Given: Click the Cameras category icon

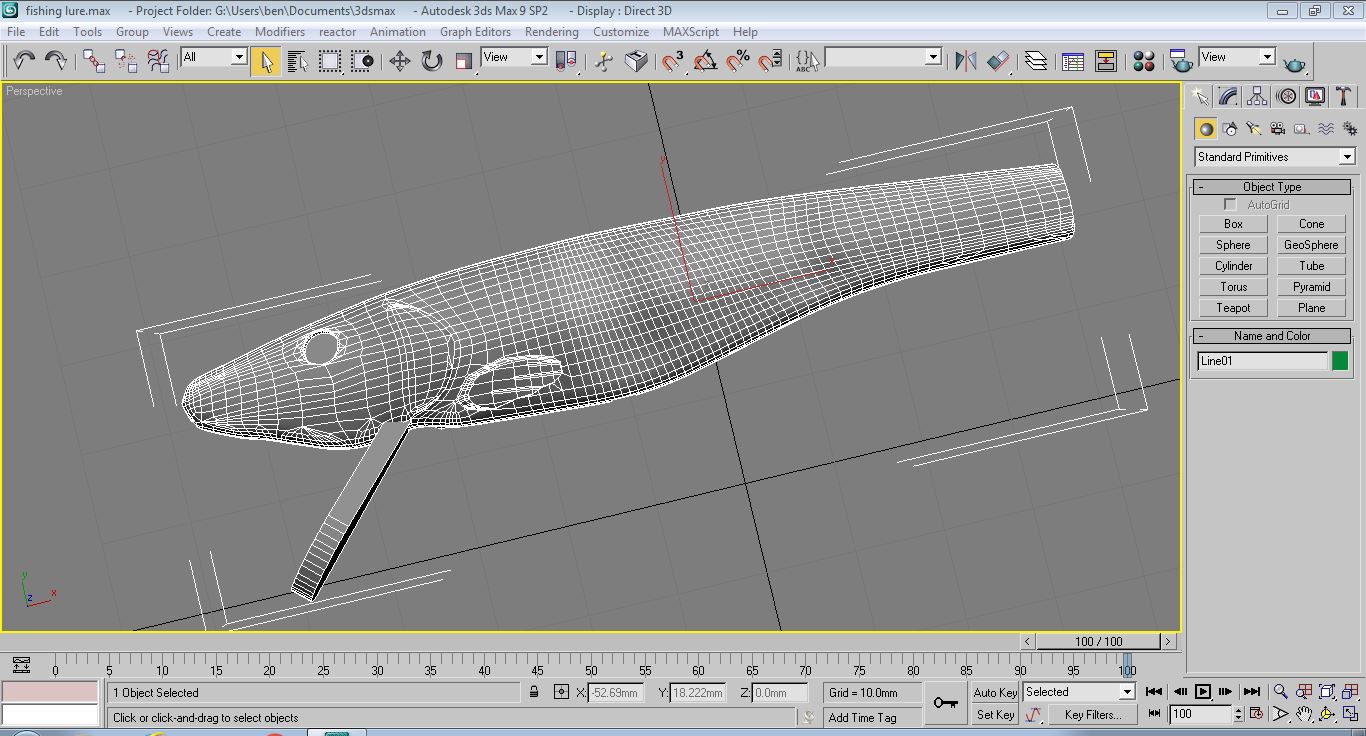Looking at the screenshot, I should (1277, 129).
